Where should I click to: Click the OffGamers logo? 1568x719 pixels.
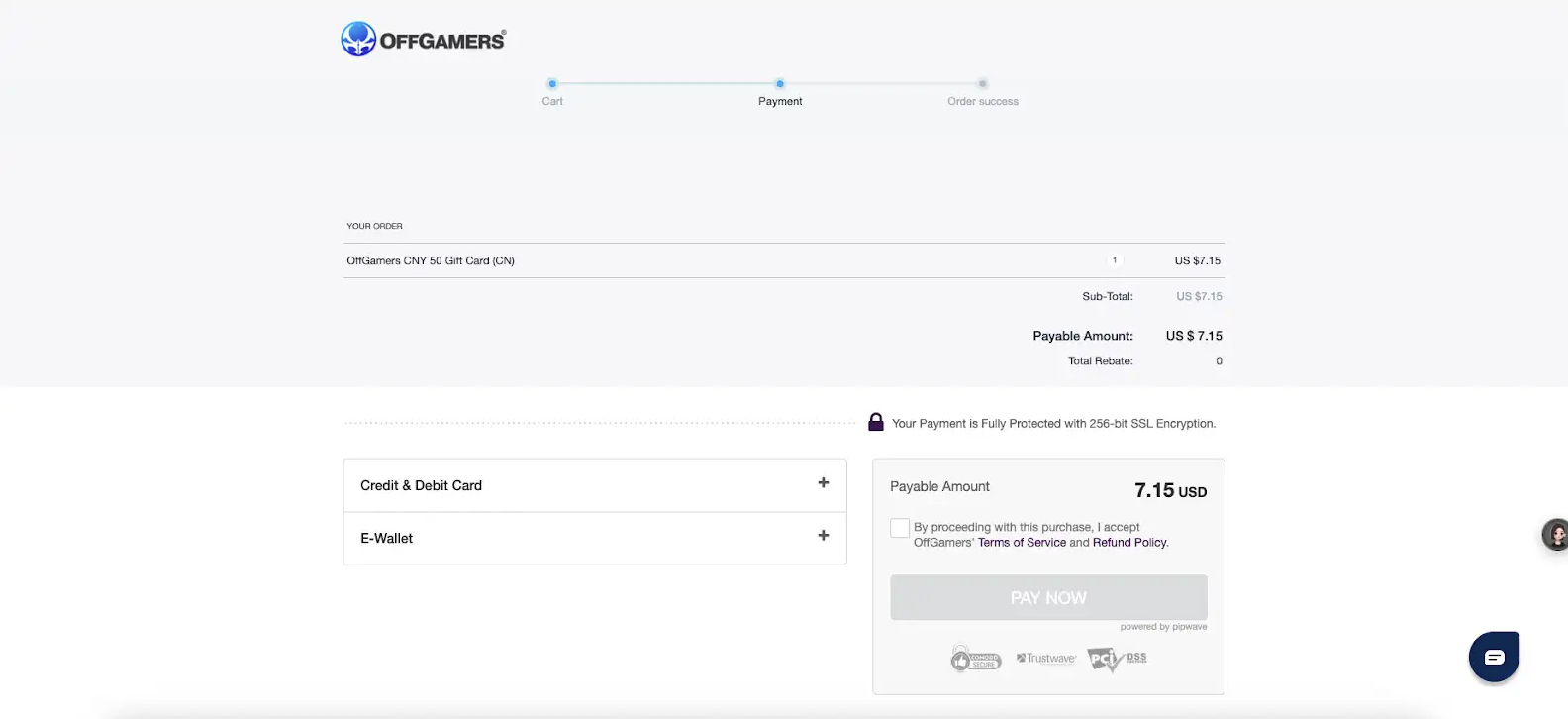pyautogui.click(x=424, y=40)
